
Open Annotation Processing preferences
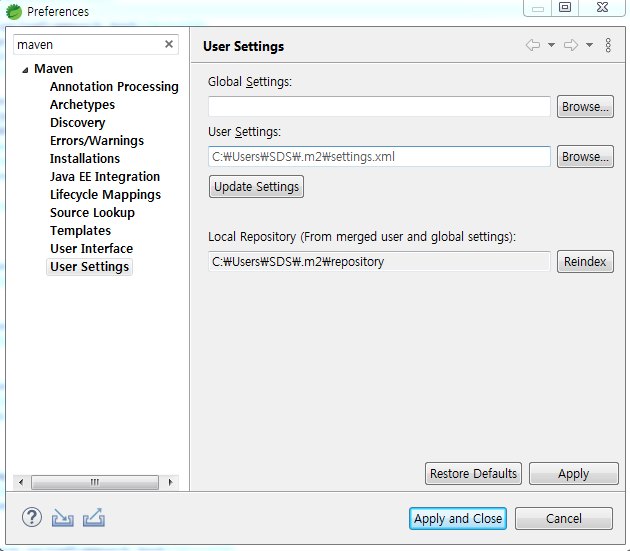[114, 87]
